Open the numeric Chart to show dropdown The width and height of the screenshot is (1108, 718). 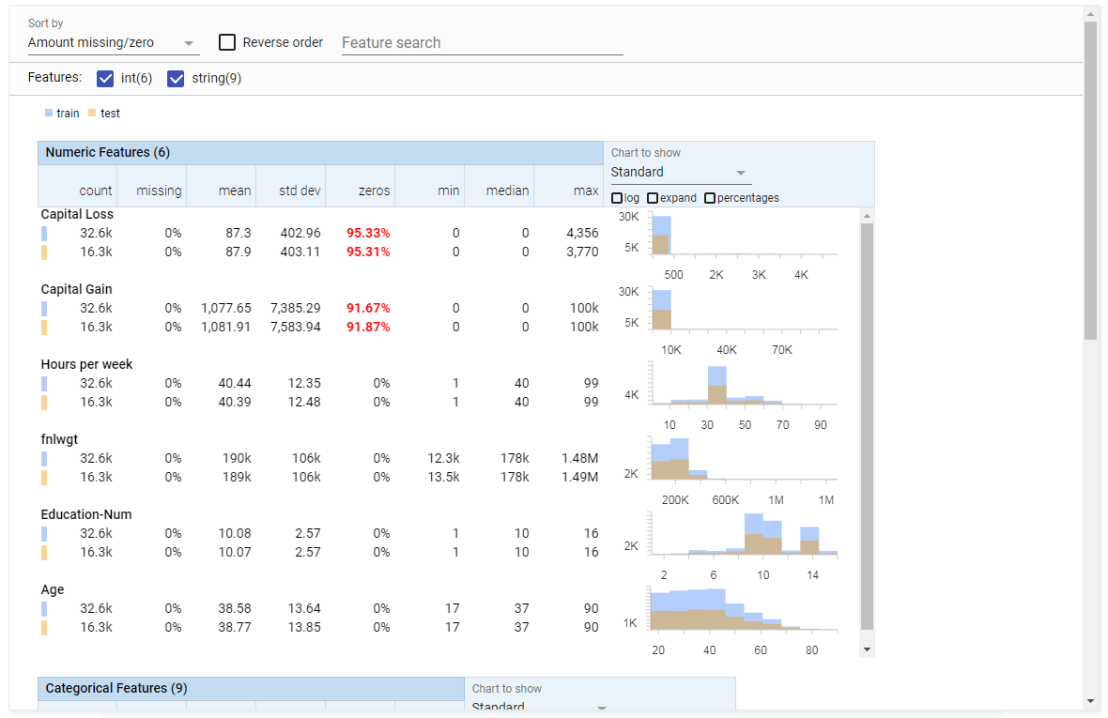(679, 172)
